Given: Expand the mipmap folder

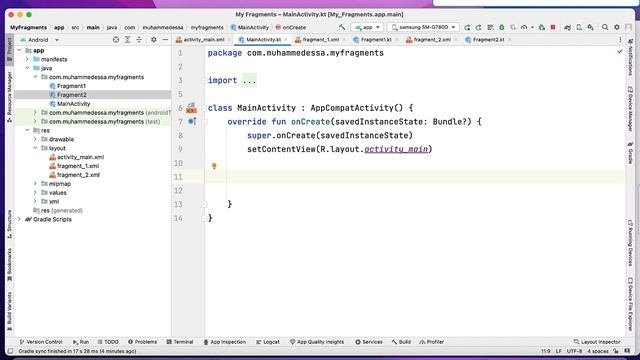Looking at the screenshot, I should (x=35, y=184).
